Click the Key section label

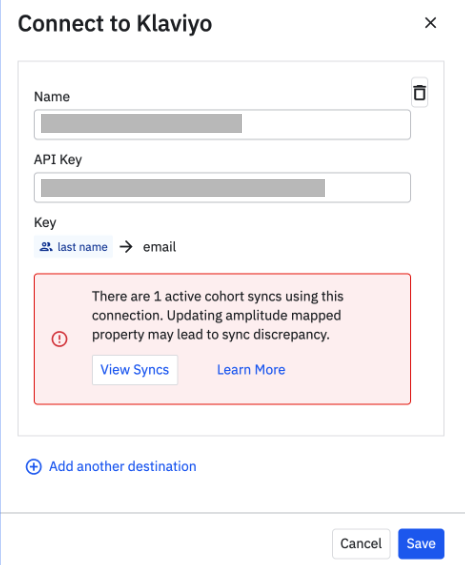[45, 223]
